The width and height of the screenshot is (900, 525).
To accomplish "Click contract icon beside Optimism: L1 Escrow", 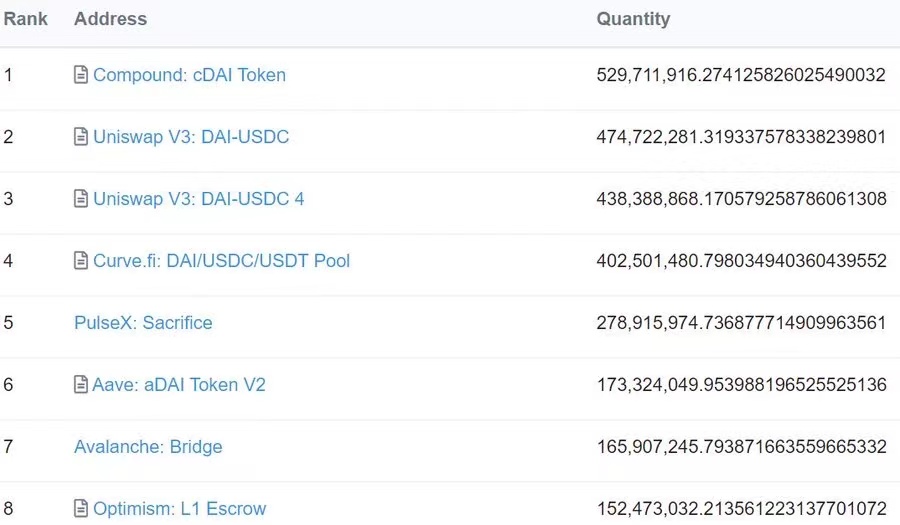I will click(81, 509).
